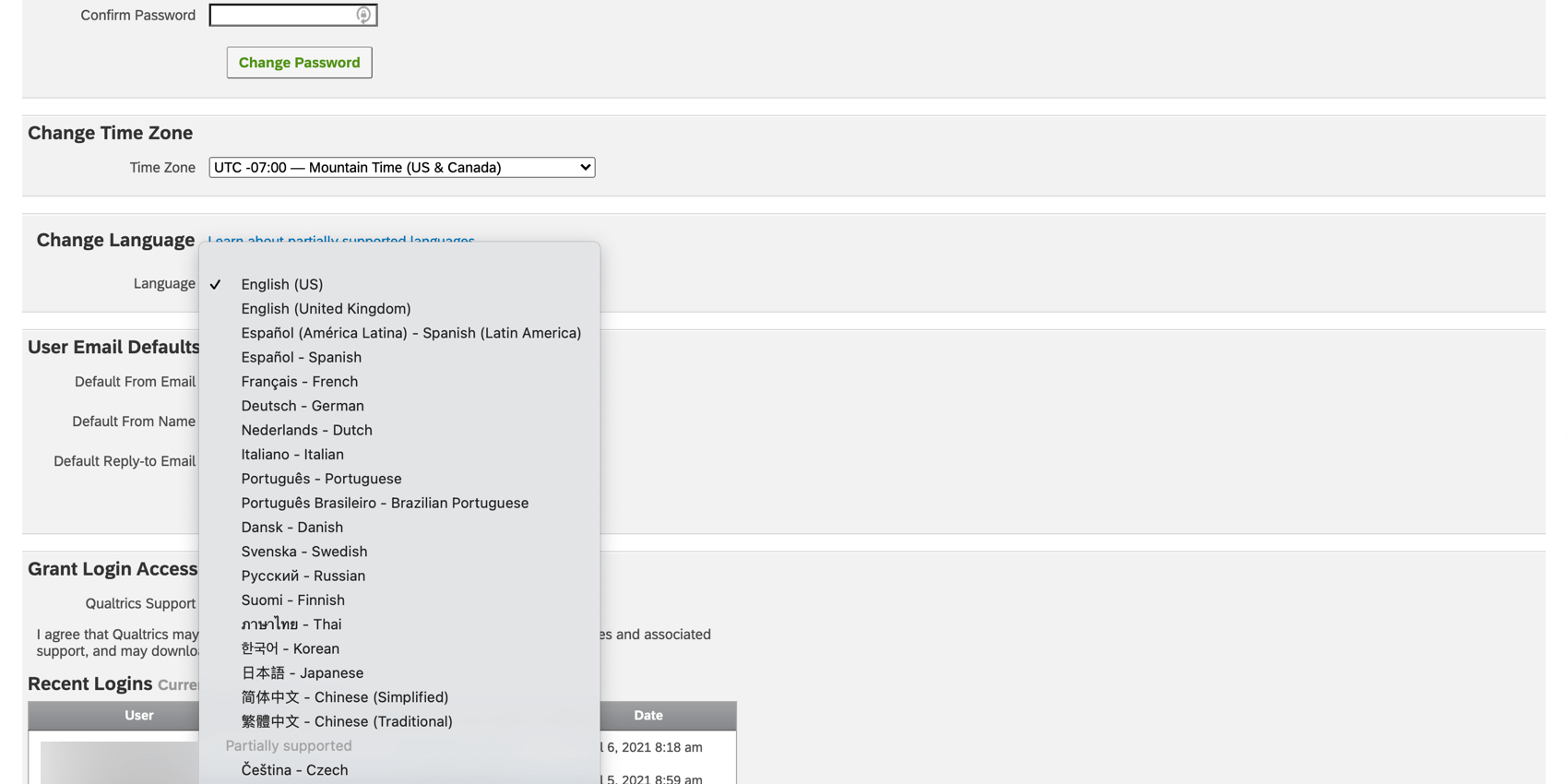
Task: Pick the Thai language option
Action: pyautogui.click(x=291, y=624)
